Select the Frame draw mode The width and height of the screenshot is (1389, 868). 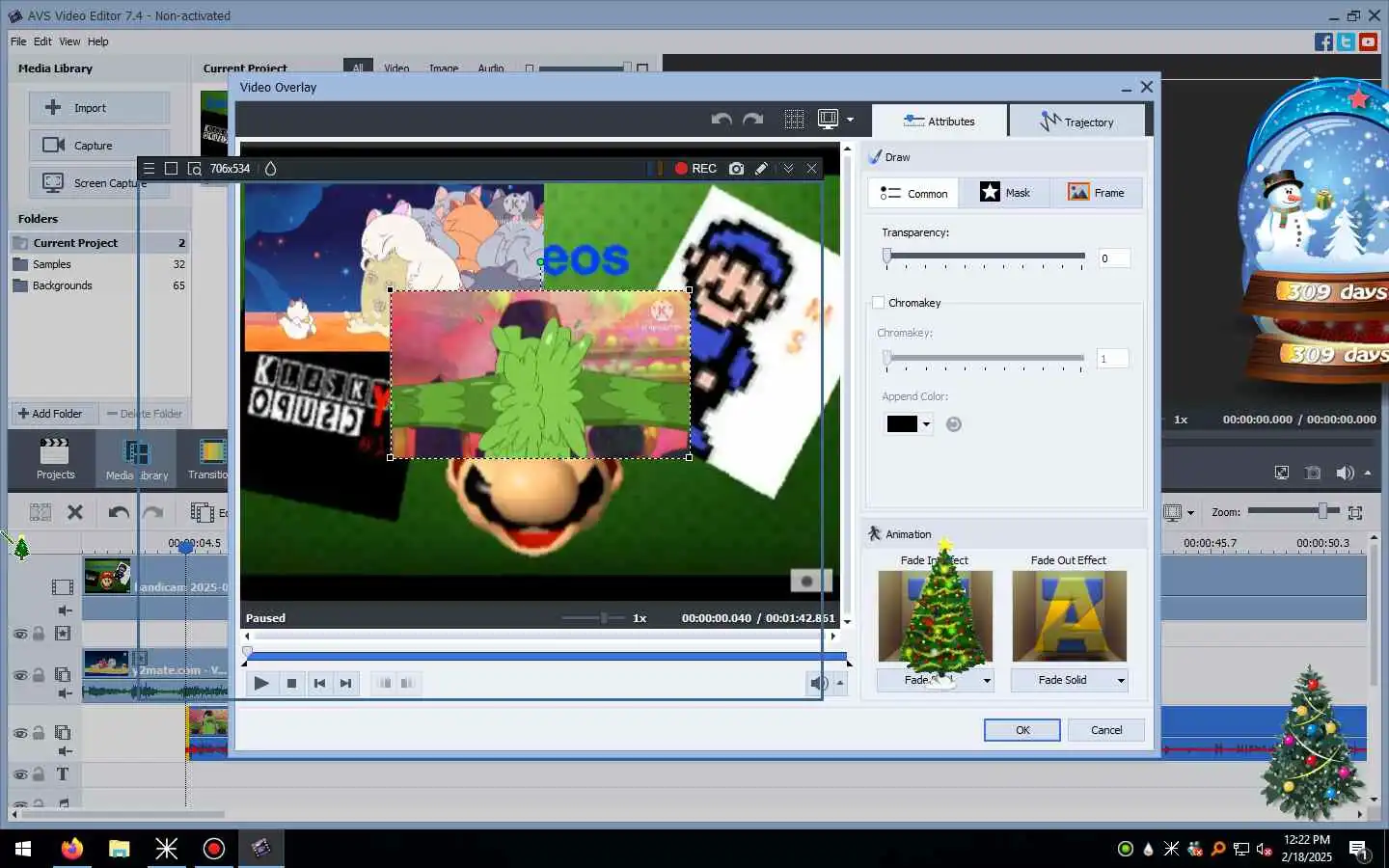click(x=1096, y=193)
